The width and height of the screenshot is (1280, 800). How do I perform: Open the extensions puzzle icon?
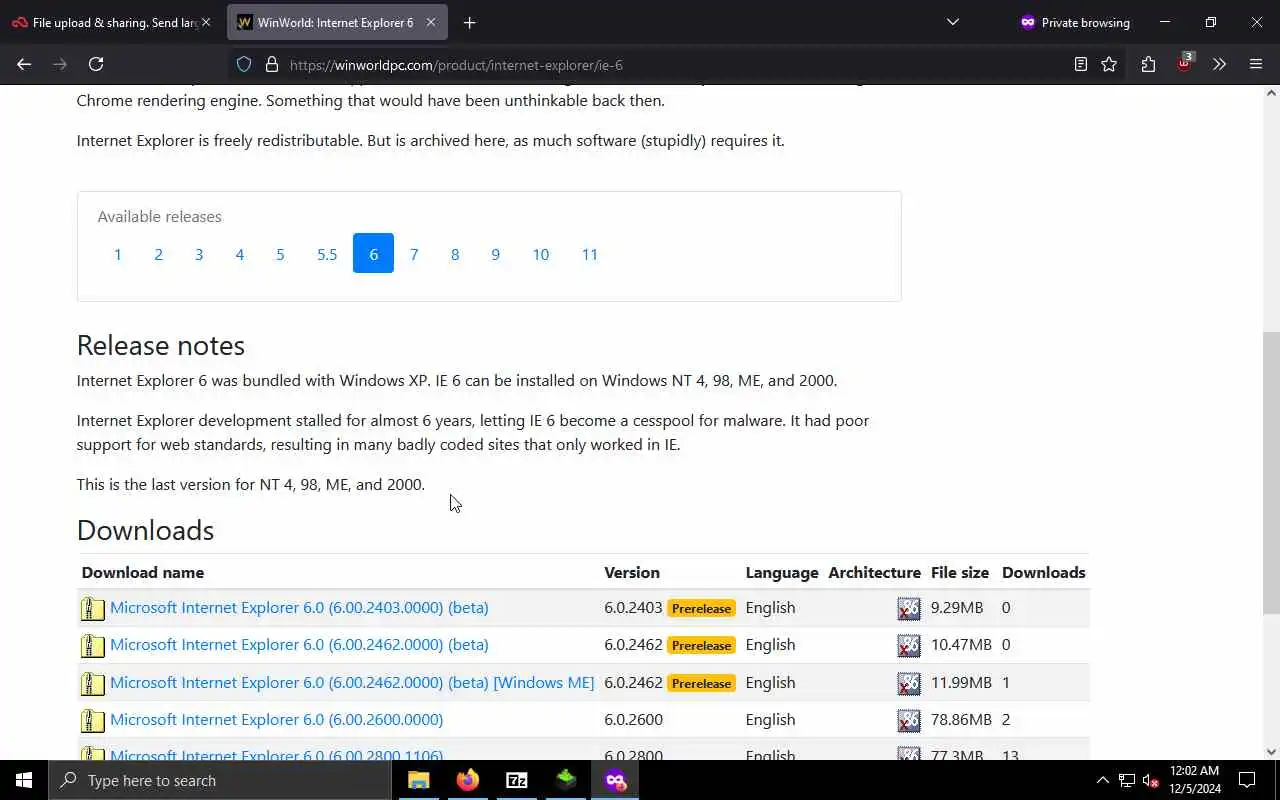(1148, 64)
